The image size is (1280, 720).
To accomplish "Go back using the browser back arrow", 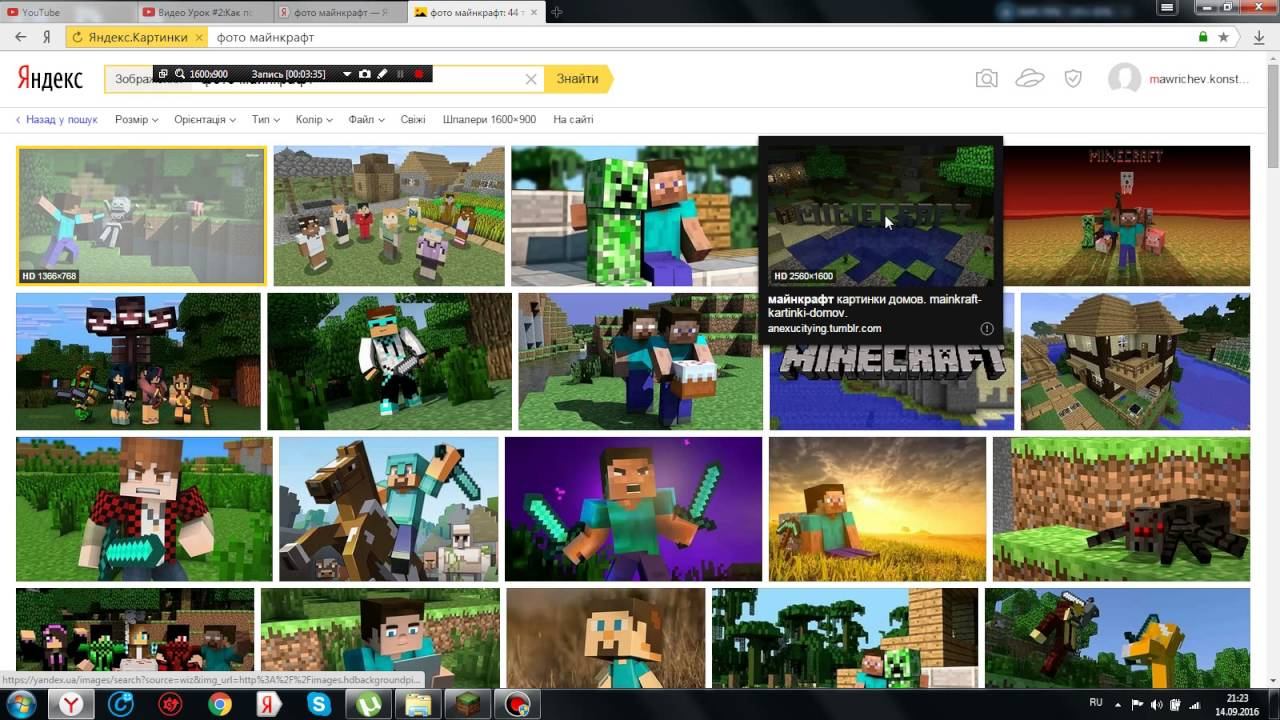I will click(x=20, y=37).
